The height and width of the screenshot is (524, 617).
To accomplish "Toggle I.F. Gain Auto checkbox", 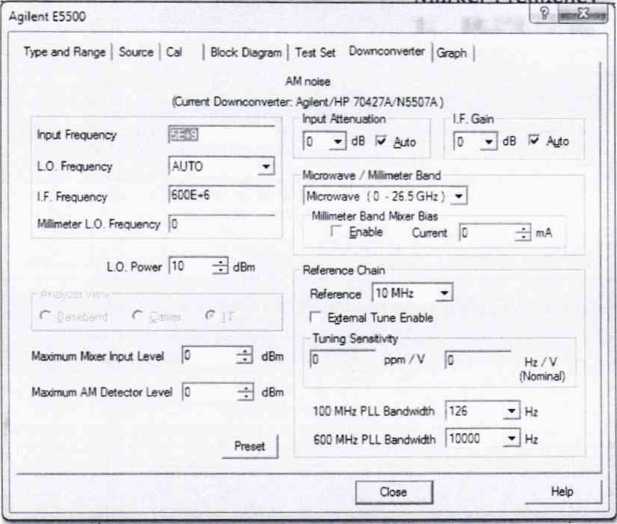I will pyautogui.click(x=534, y=140).
